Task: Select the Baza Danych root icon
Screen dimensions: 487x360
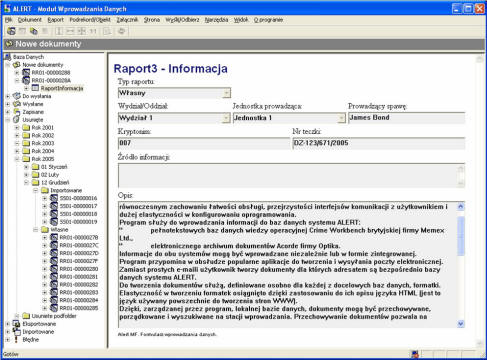Action: 8,57
